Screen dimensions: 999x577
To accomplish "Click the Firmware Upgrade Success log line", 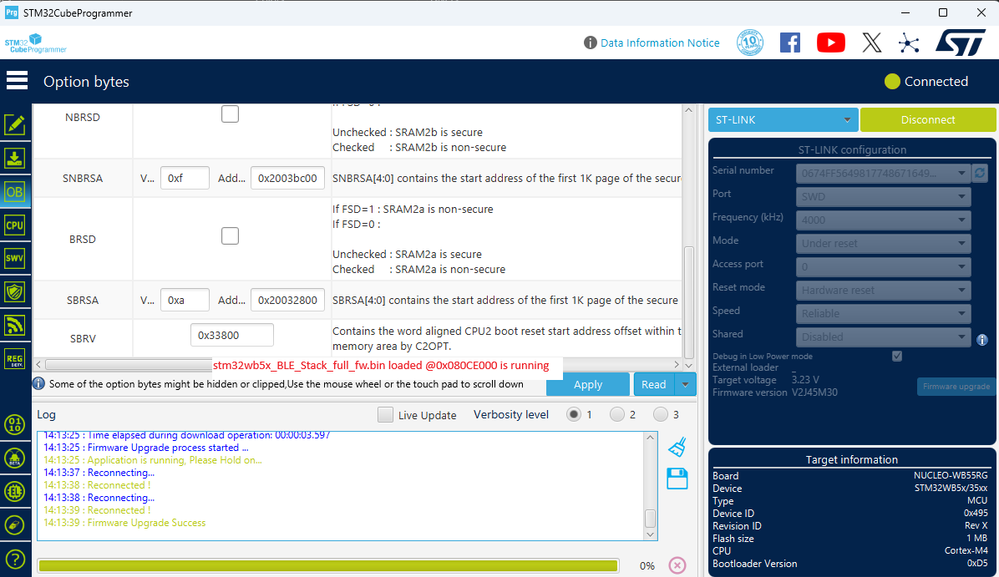I will click(x=125, y=523).
